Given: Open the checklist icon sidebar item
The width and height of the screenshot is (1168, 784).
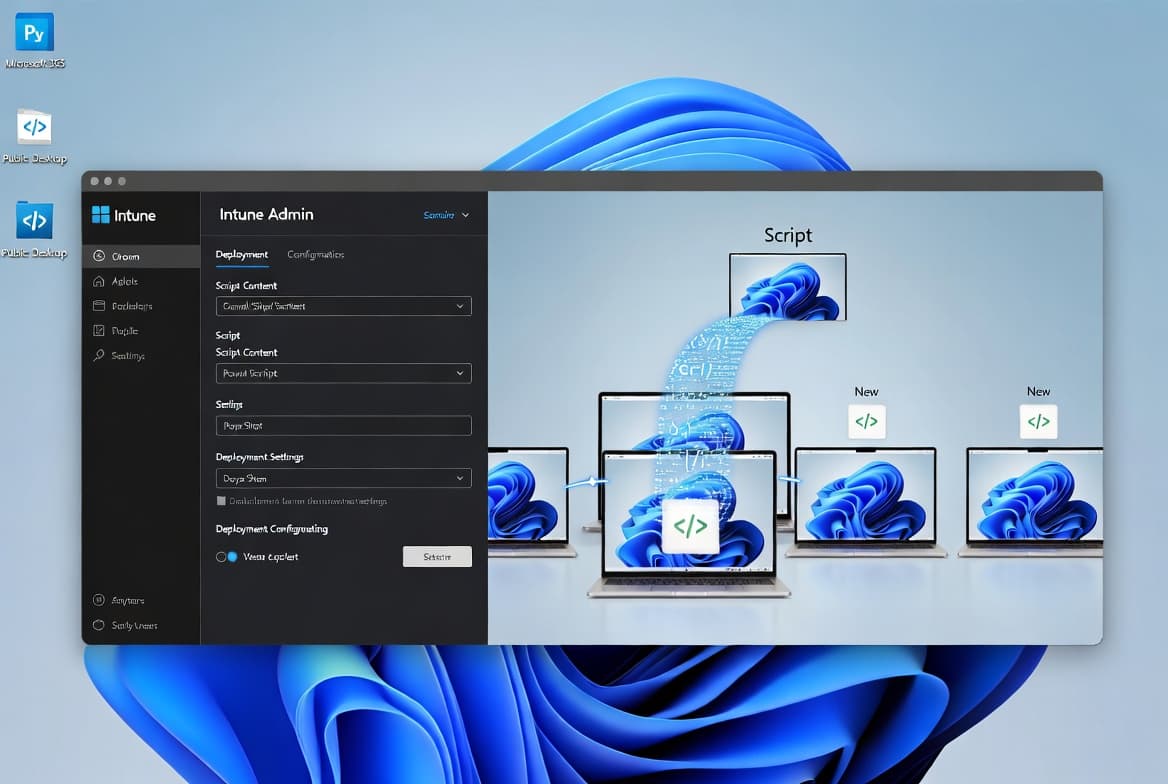Looking at the screenshot, I should click(98, 330).
